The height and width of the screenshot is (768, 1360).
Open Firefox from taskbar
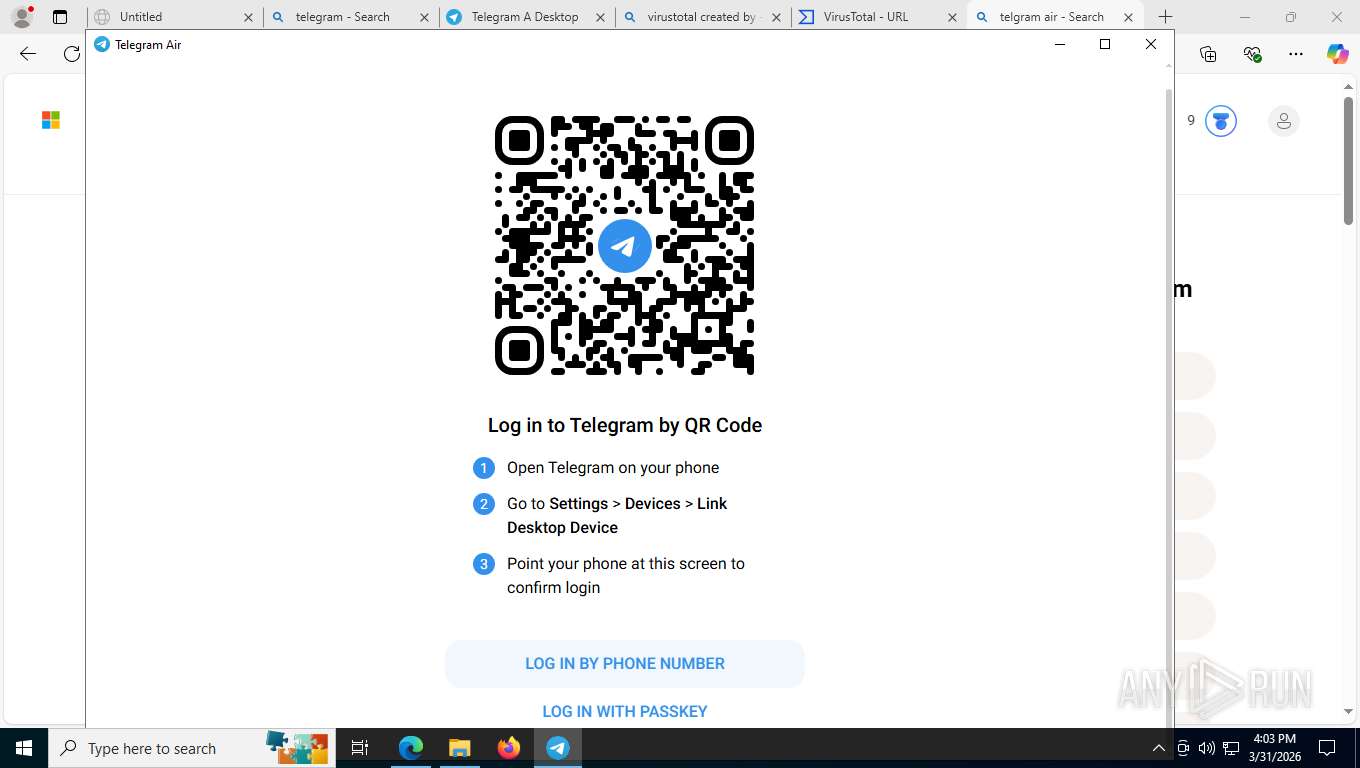click(x=509, y=748)
